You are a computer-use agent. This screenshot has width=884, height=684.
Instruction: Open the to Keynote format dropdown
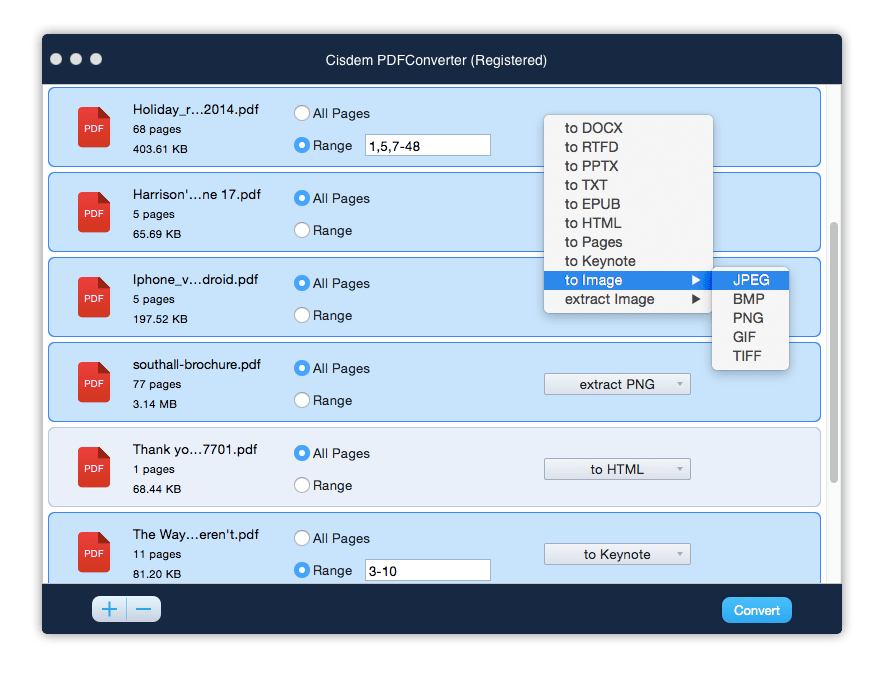(617, 554)
